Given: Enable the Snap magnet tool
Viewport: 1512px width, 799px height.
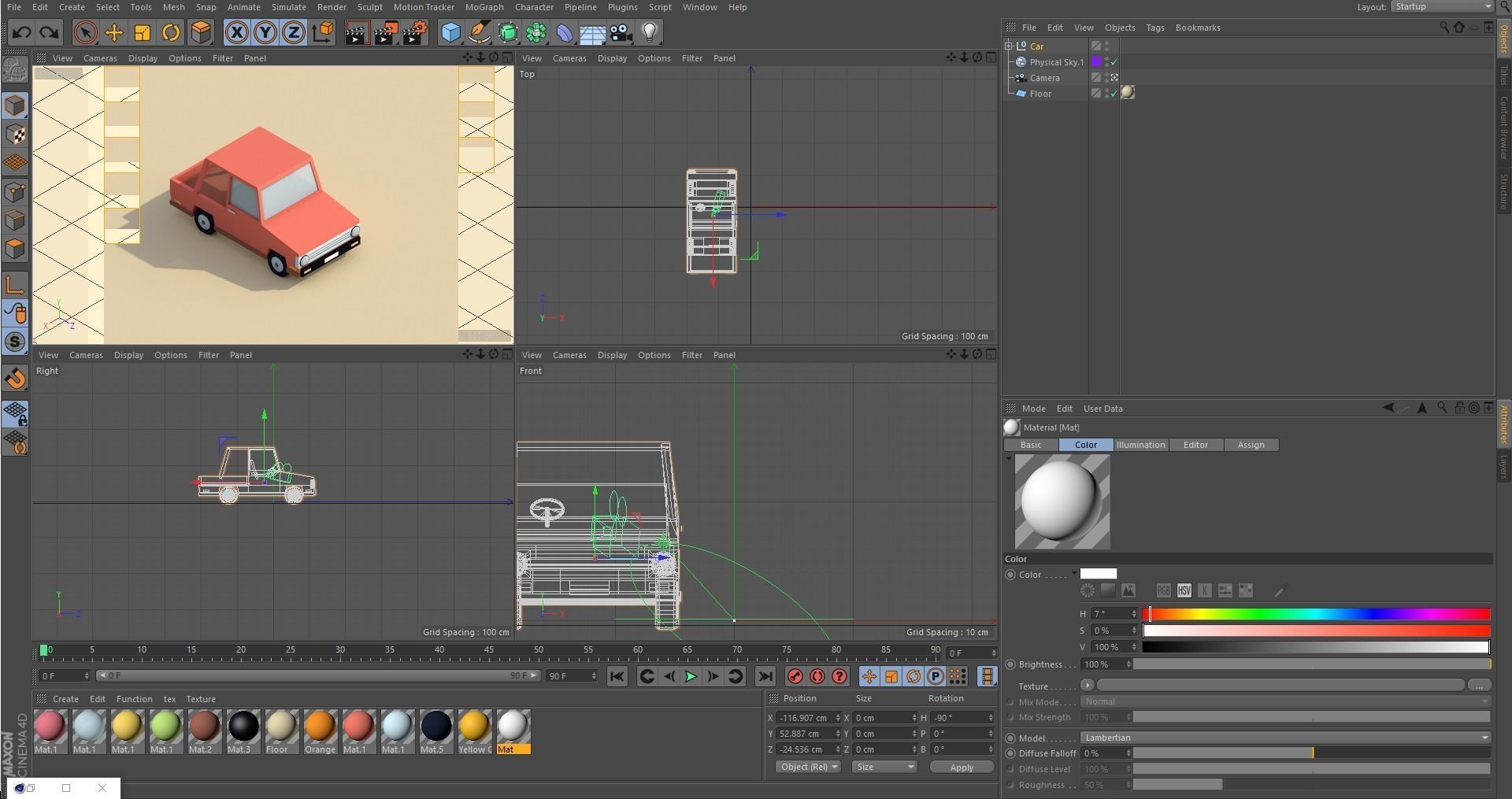Looking at the screenshot, I should 15,379.
